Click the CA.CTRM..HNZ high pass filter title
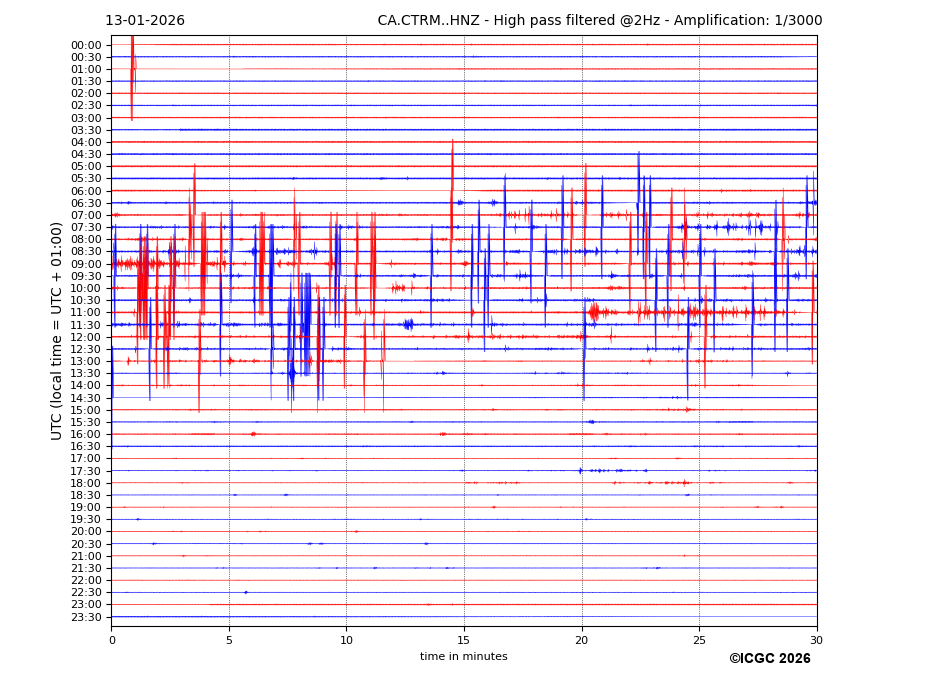 599,21
